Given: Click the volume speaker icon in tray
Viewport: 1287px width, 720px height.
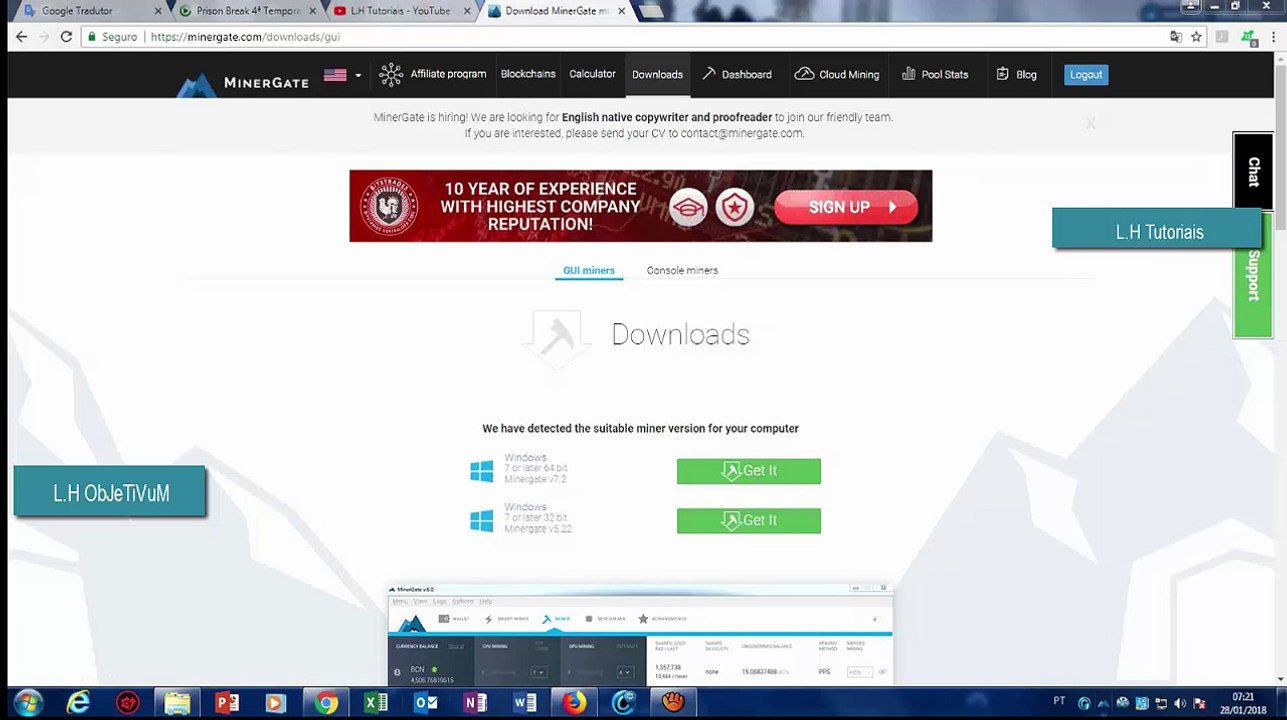Looking at the screenshot, I should click(x=1180, y=703).
